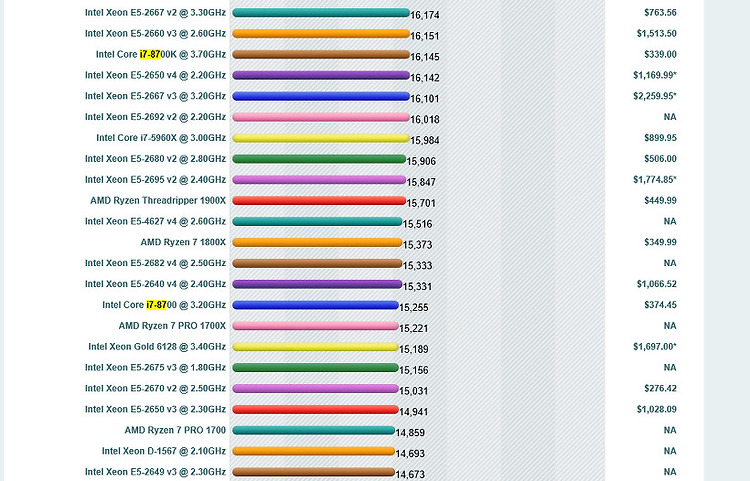Viewport: 750px width, 481px height.
Task: Open the AMD Ryzen 7 1800X link
Action: pos(183,242)
